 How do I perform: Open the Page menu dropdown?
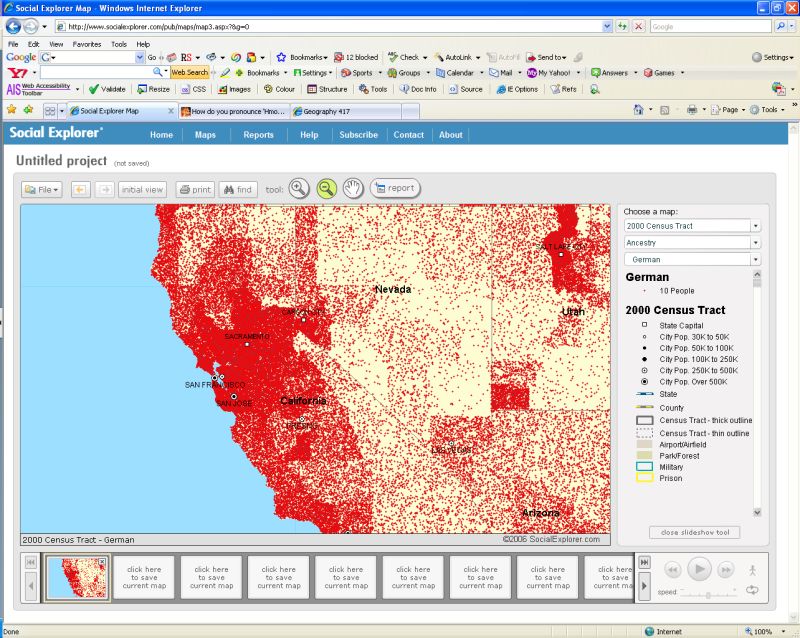click(729, 109)
